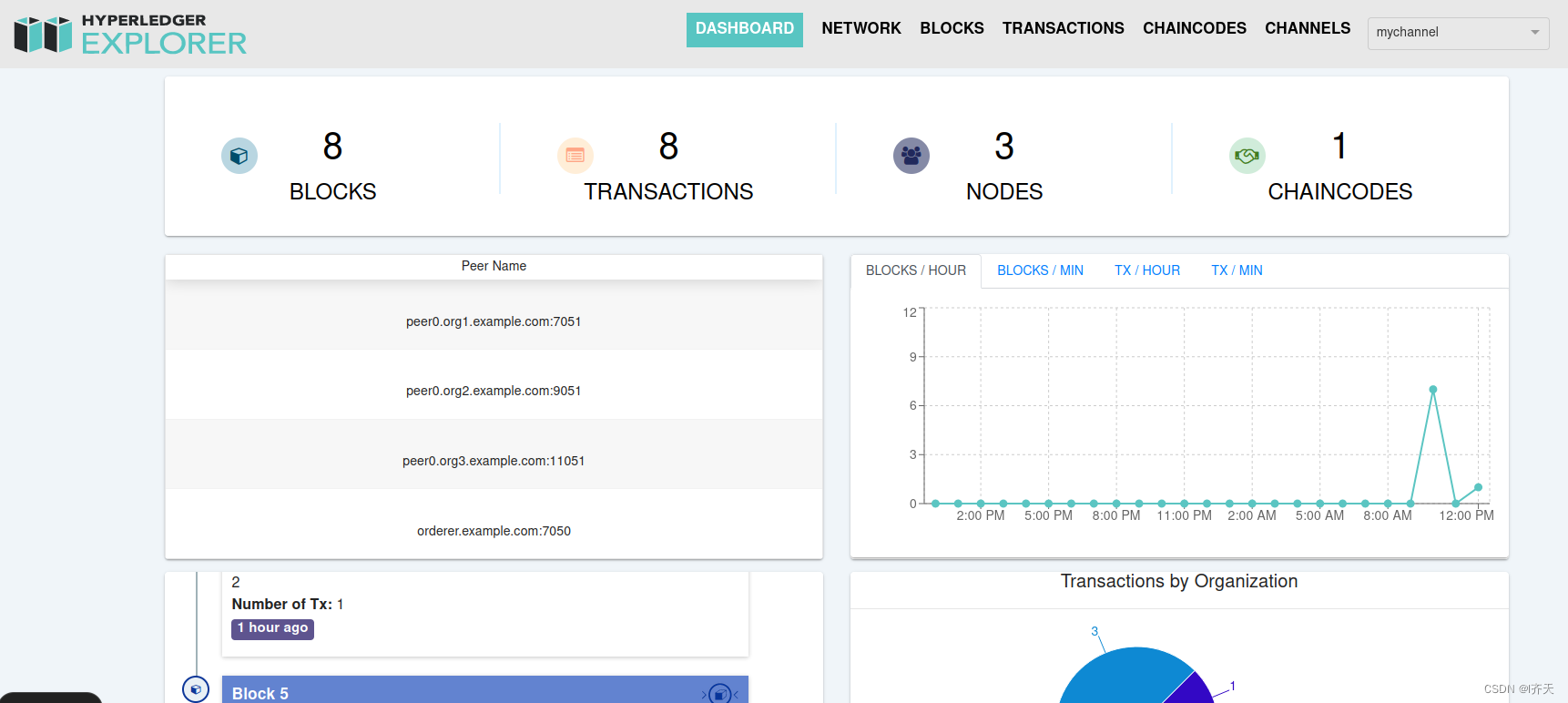
Task: Click the Block 5 timeline cube icon
Action: [x=196, y=689]
